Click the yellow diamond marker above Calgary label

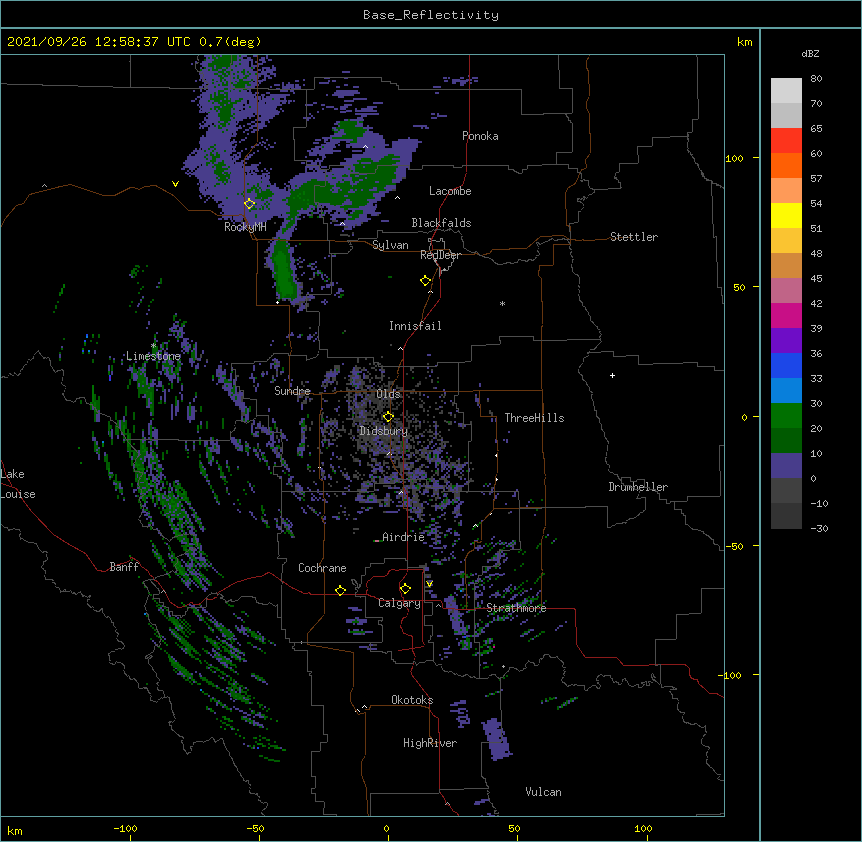tap(405, 589)
